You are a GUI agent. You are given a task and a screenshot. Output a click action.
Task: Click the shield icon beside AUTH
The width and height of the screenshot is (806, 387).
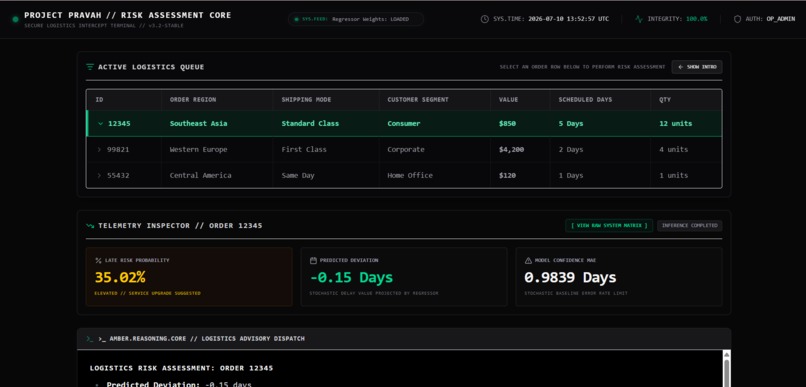[x=737, y=19]
